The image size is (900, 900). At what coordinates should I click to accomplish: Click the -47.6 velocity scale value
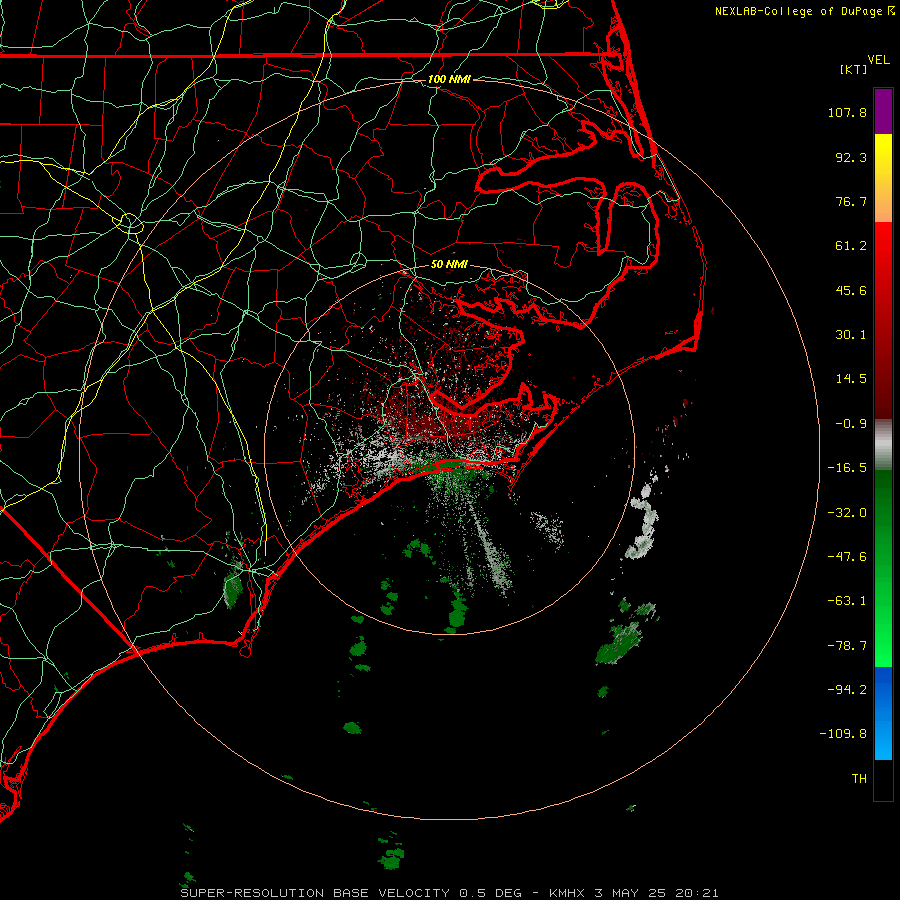click(x=847, y=557)
